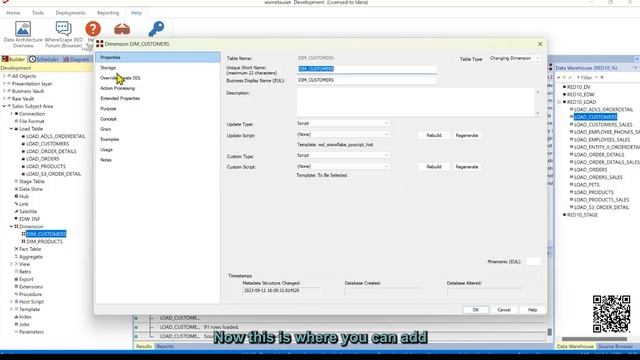Click OK in the Dimension dialog
640x360 pixels.
(x=476, y=310)
